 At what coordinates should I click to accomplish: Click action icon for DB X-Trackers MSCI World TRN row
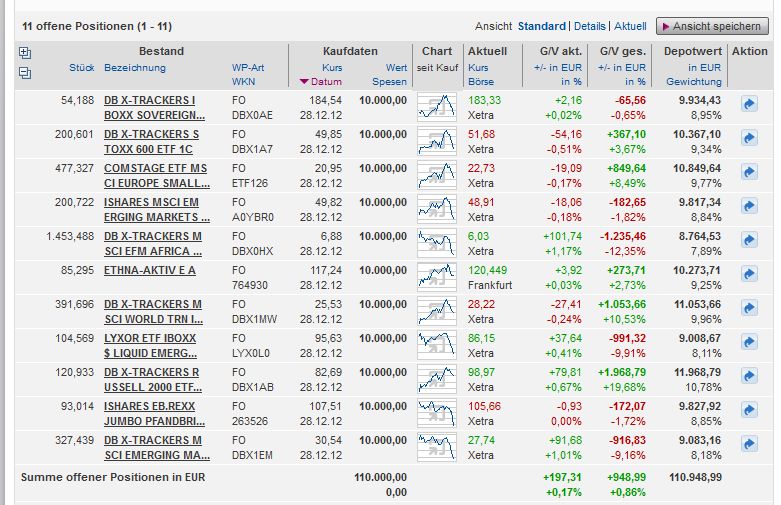click(x=749, y=309)
